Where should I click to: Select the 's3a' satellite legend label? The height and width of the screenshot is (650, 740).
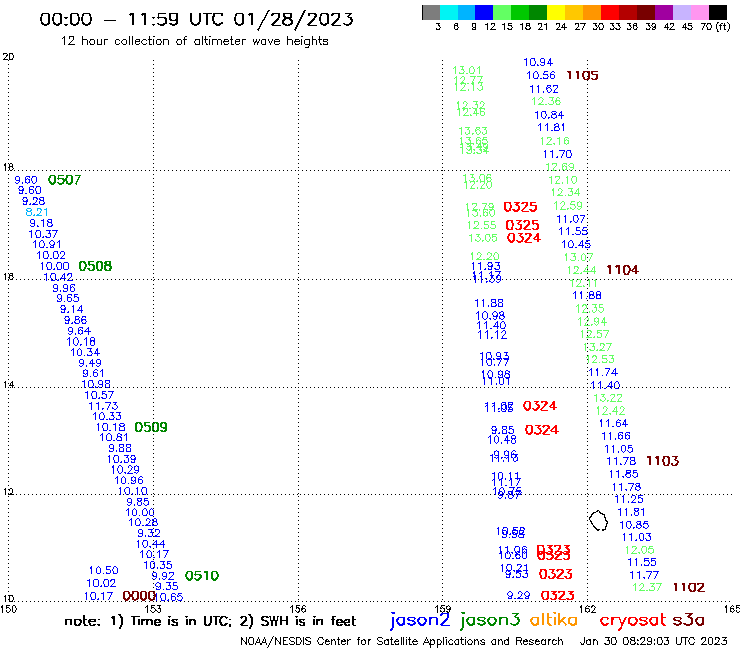[x=688, y=620]
